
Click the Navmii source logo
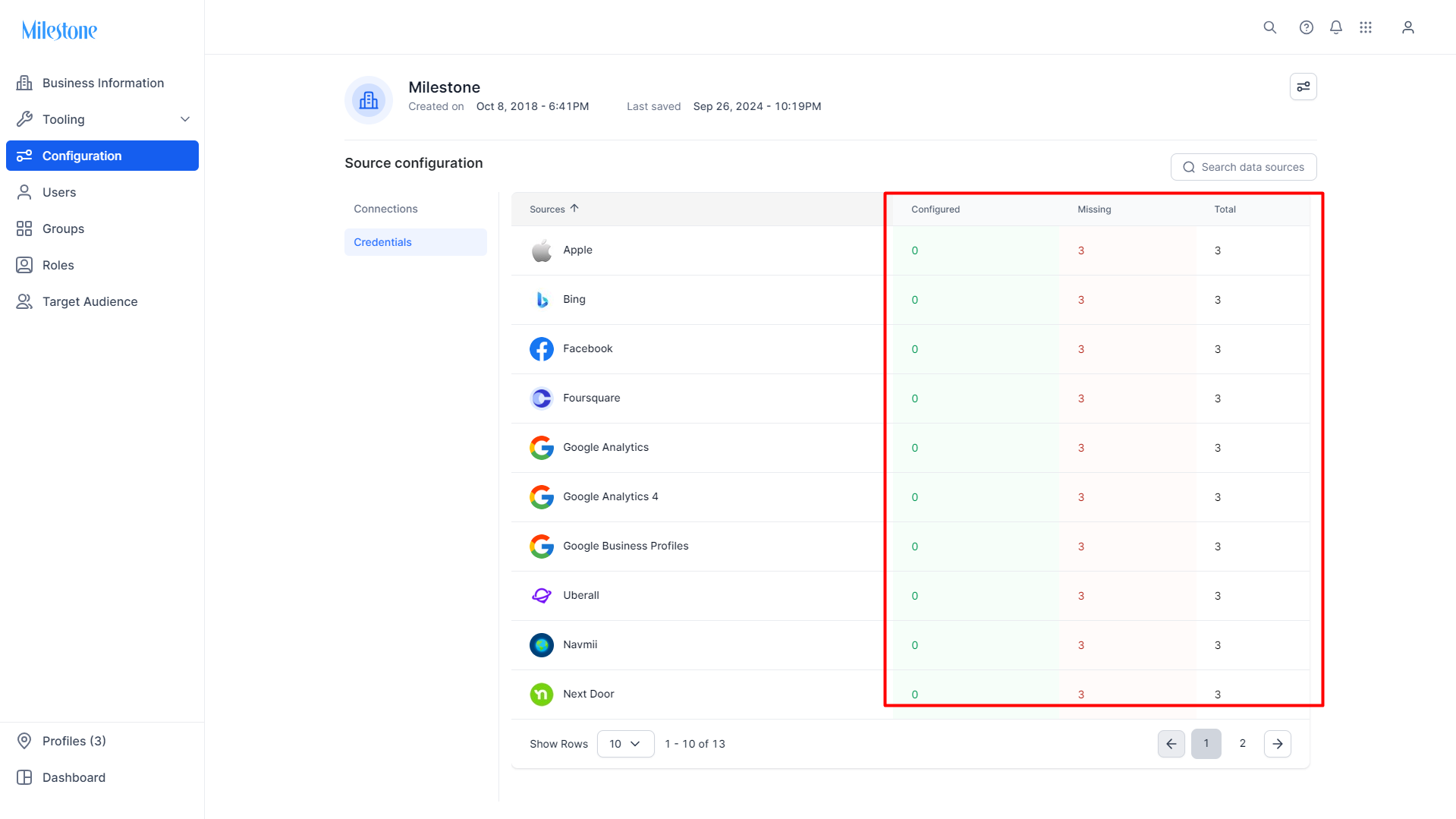coord(542,645)
